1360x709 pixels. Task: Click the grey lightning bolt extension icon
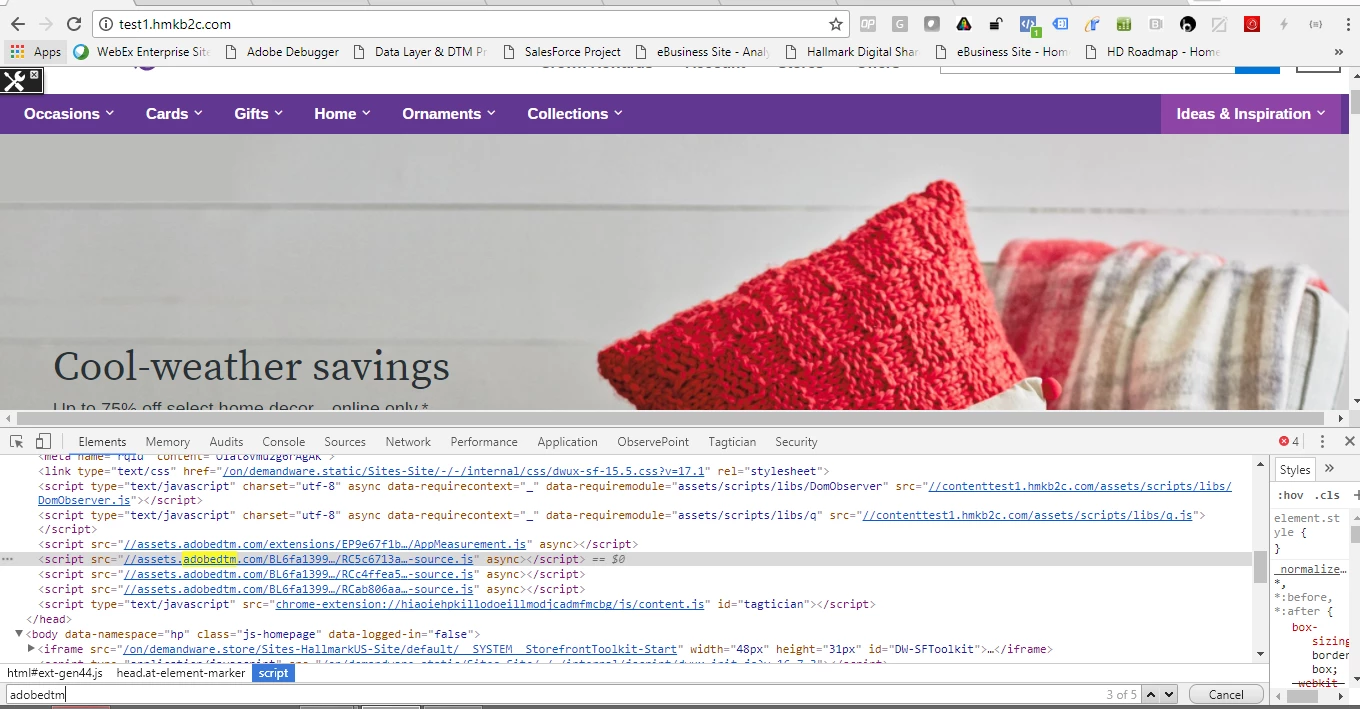point(1284,24)
